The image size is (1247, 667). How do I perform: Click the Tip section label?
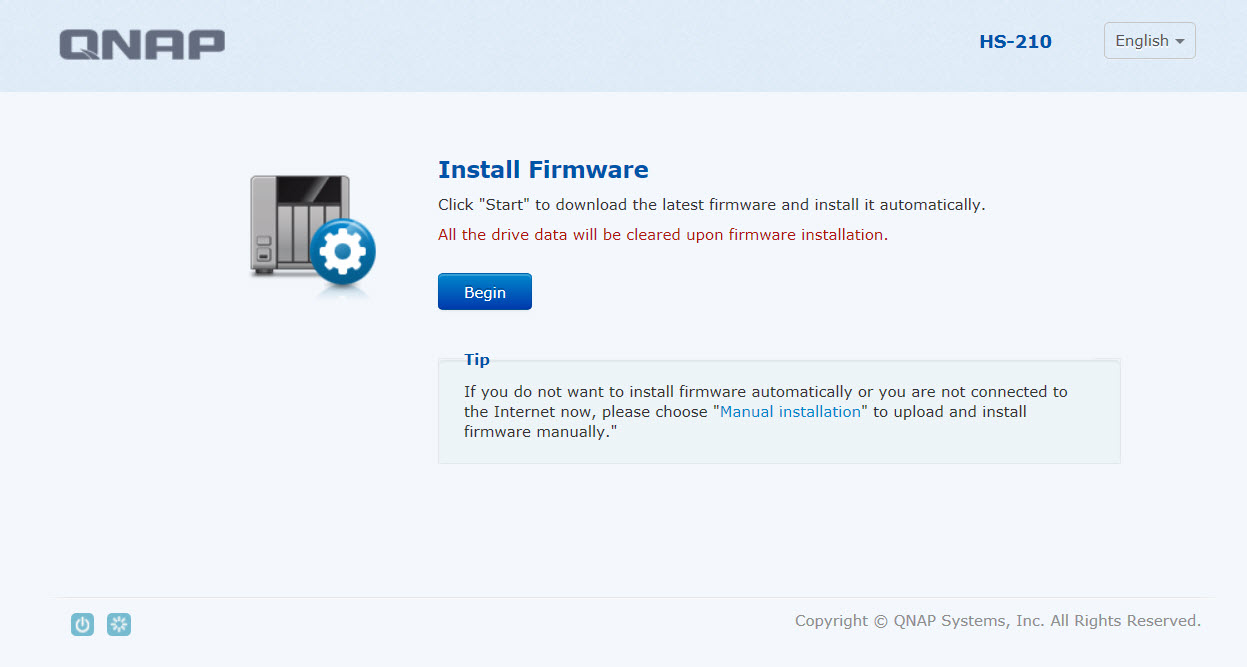coord(477,360)
